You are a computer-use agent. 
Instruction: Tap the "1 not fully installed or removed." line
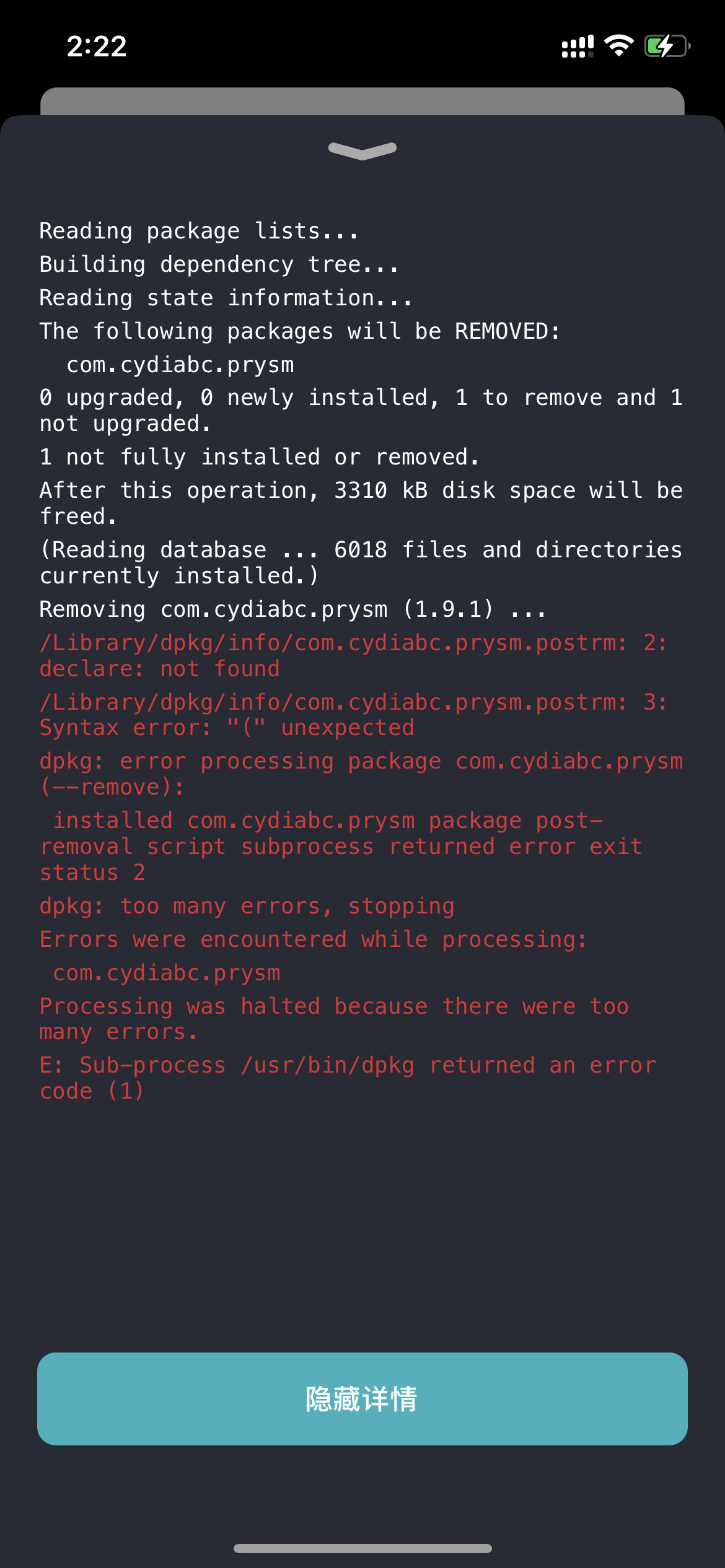[x=259, y=457]
